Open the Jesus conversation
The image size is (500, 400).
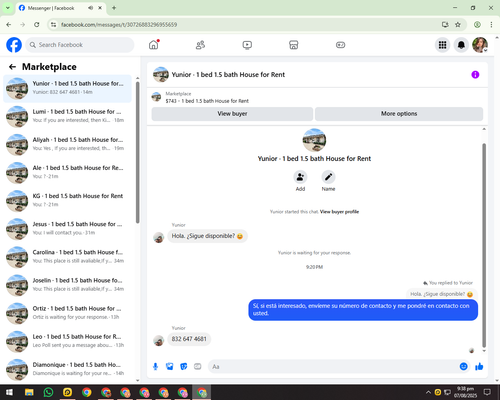tap(67, 229)
